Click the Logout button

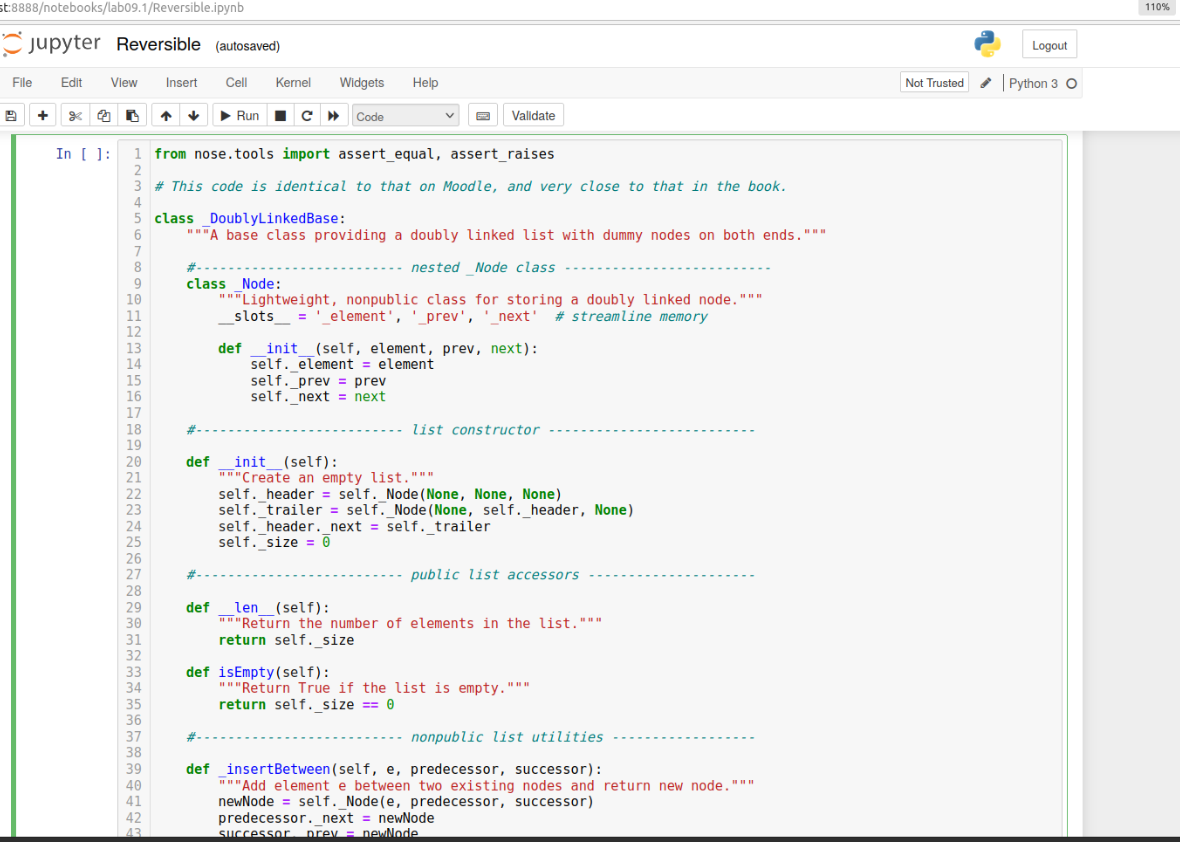(x=1049, y=45)
